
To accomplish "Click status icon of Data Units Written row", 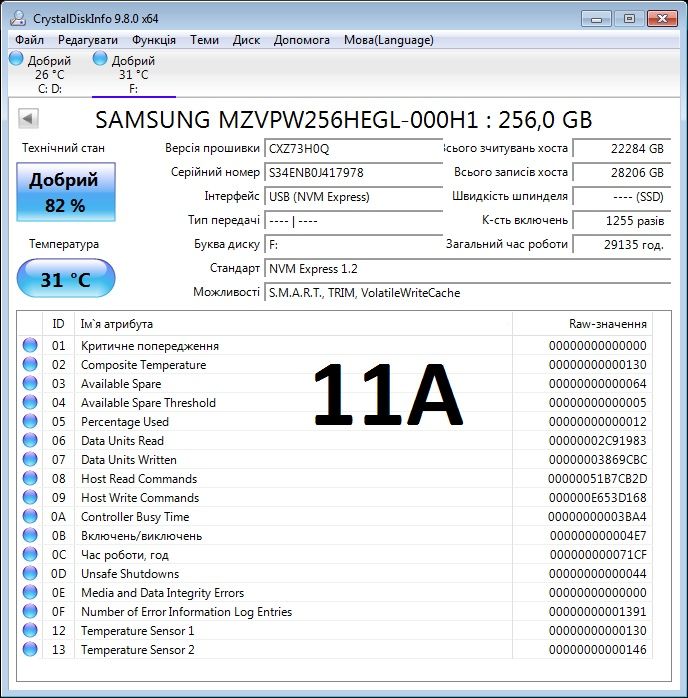I will pyautogui.click(x=30, y=459).
